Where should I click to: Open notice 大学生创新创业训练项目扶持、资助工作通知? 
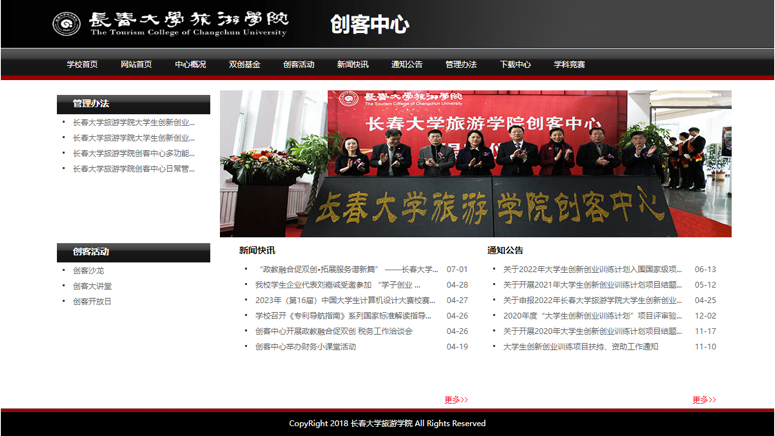coord(581,347)
